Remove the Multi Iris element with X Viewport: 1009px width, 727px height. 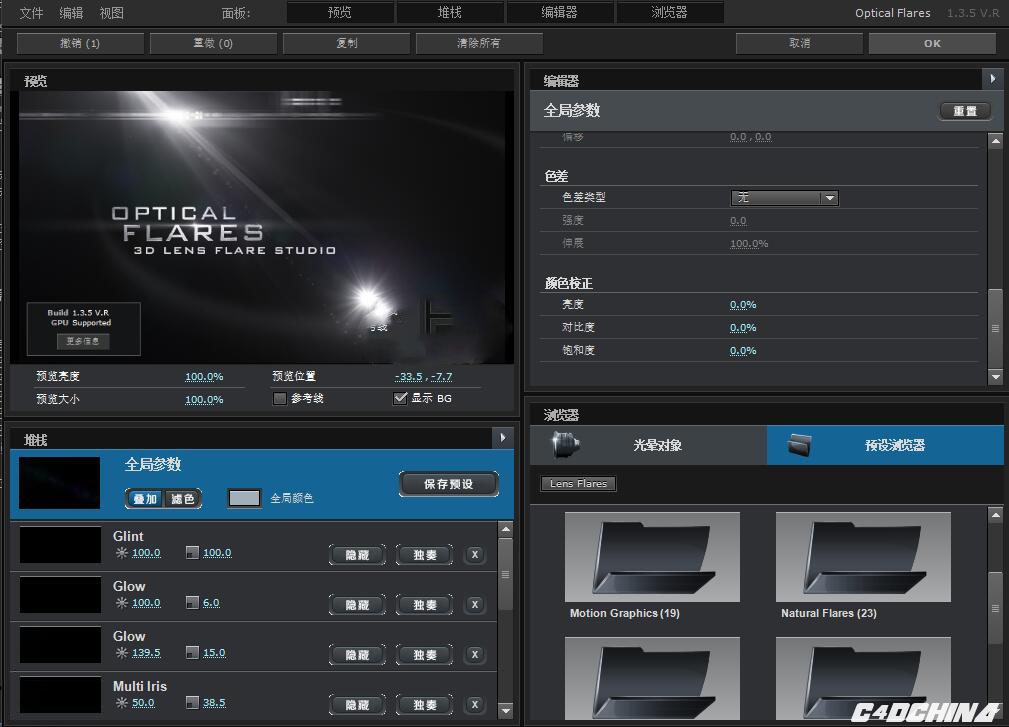(x=475, y=704)
